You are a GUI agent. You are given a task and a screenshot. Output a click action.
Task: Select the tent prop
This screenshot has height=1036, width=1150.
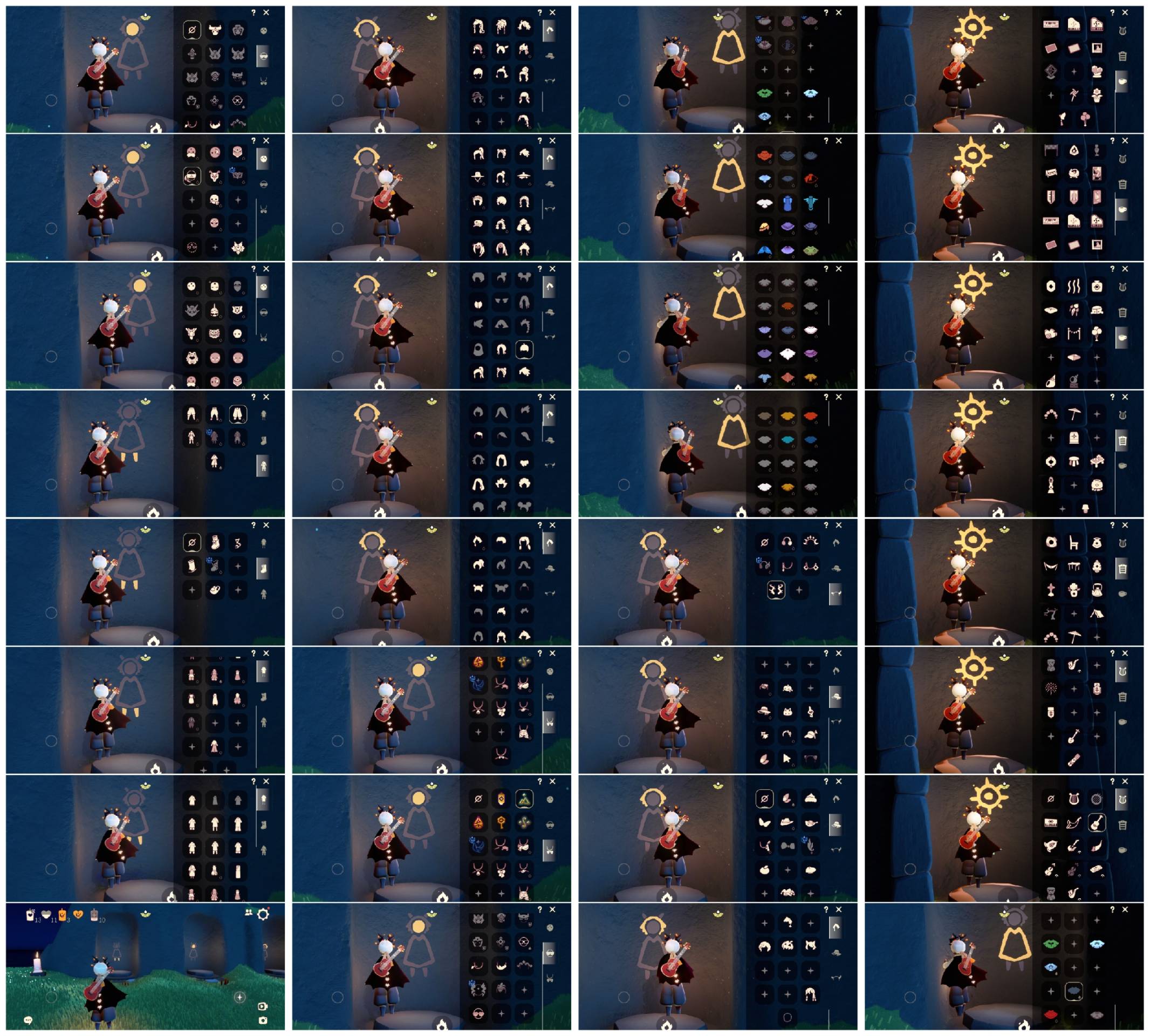[1097, 614]
